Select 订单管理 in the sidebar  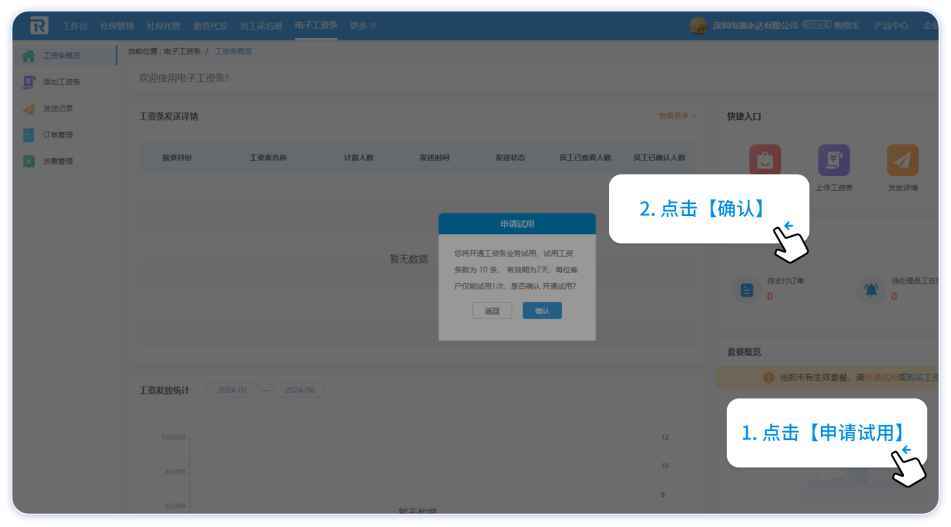pyautogui.click(x=58, y=135)
